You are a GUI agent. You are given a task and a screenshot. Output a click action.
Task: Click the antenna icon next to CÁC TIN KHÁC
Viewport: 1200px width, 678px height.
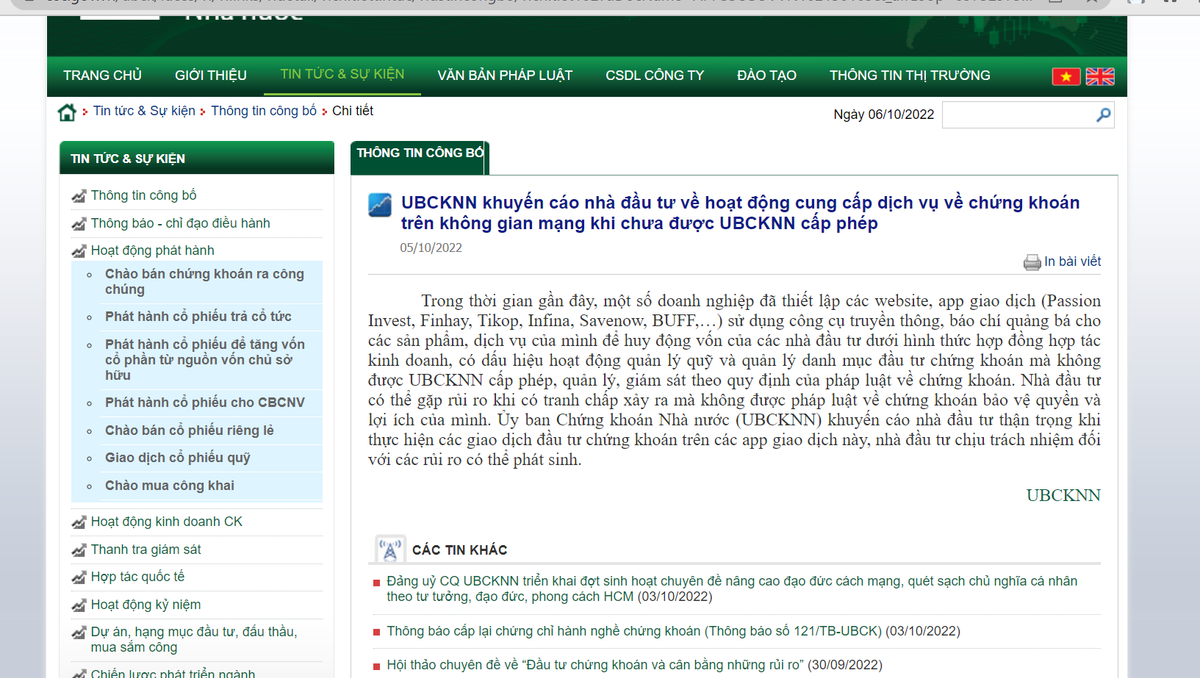click(x=389, y=548)
